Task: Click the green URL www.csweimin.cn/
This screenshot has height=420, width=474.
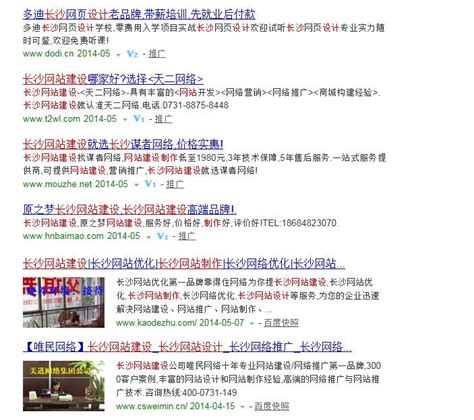Action: coord(152,406)
